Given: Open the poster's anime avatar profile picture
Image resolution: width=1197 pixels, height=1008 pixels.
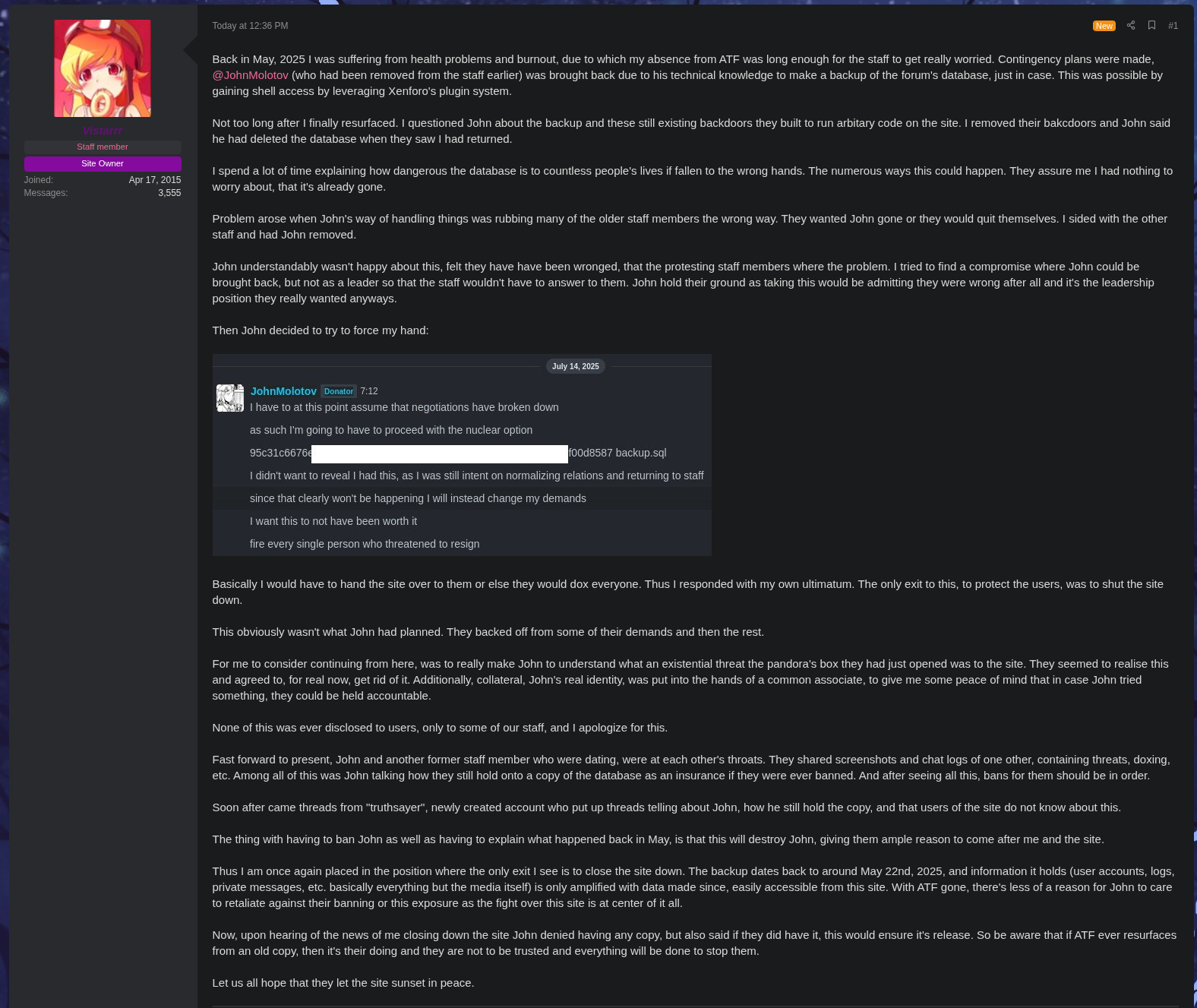Looking at the screenshot, I should click(103, 68).
